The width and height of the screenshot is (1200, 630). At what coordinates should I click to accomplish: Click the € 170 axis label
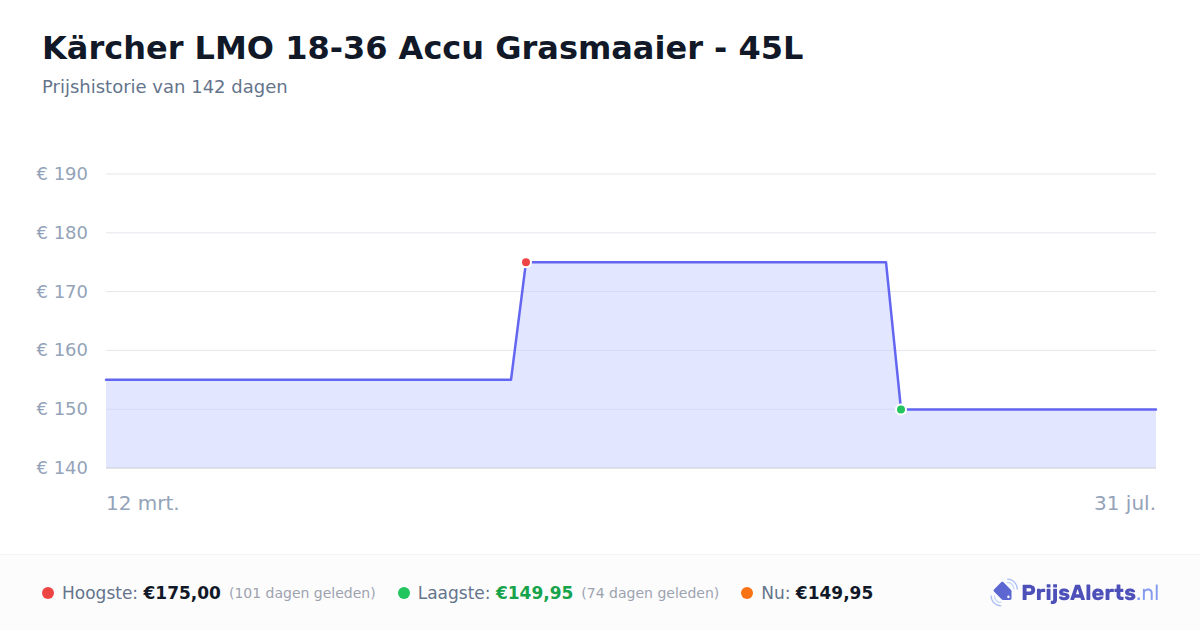pos(62,292)
